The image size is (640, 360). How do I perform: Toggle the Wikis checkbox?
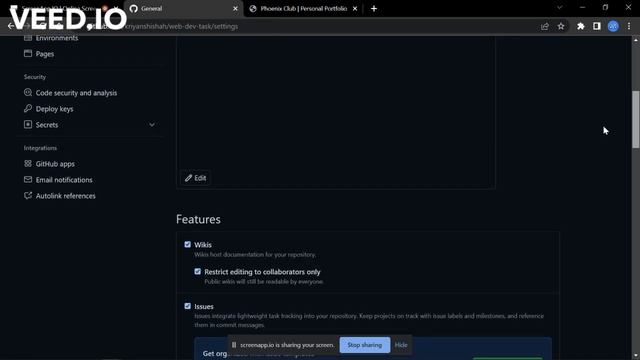[187, 244]
